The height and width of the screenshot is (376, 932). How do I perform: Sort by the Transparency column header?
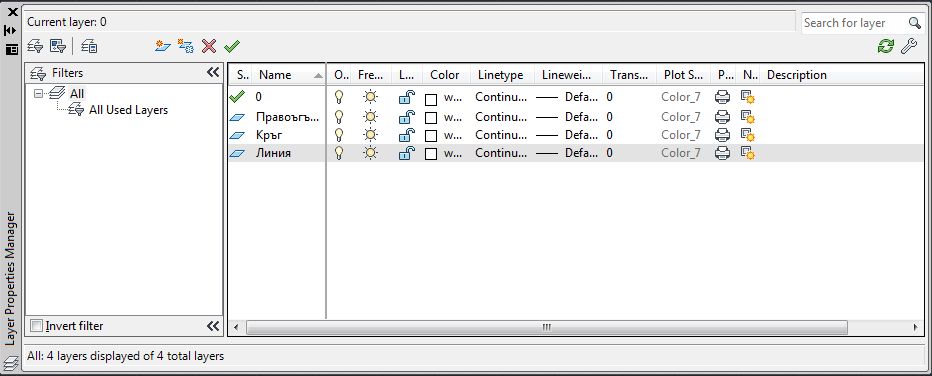coord(629,75)
